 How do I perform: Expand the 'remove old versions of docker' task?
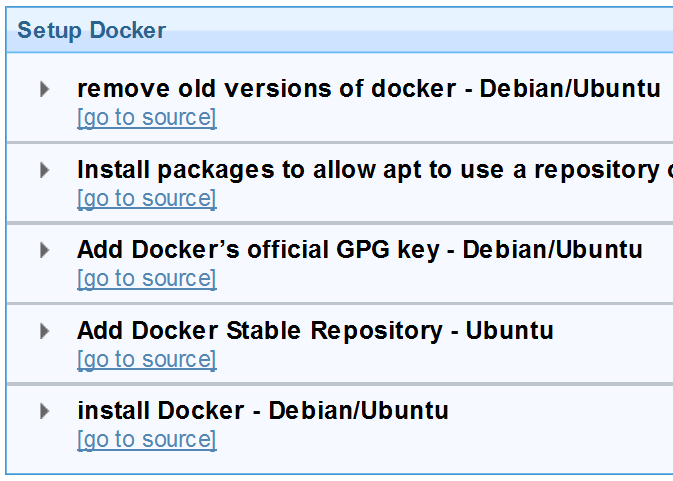44,89
